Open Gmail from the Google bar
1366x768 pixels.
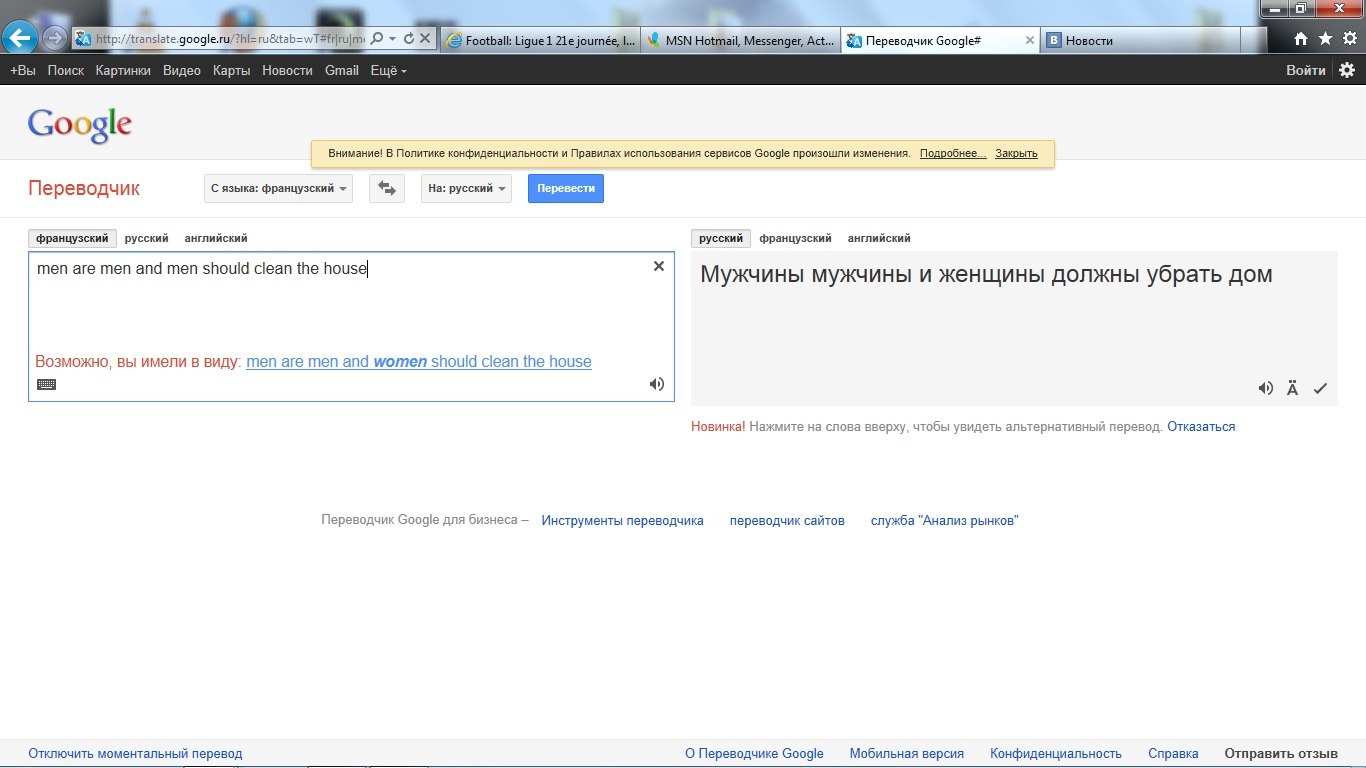click(342, 70)
